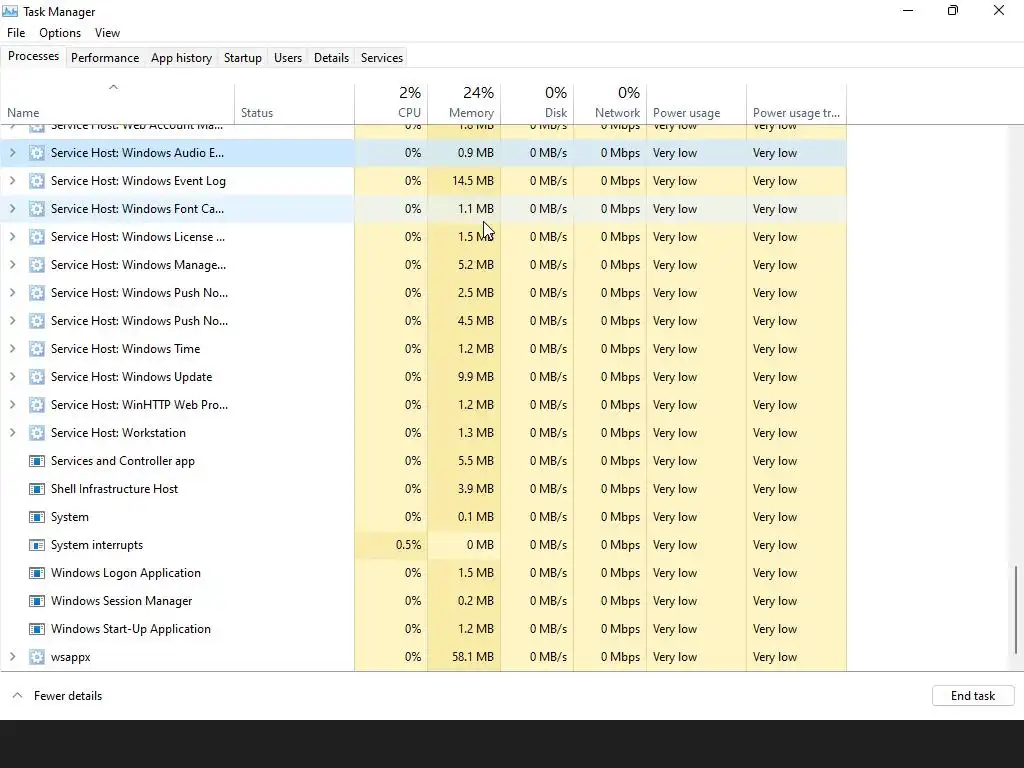Click the Fewer details label
Screen dimensions: 1024x768
click(x=68, y=696)
